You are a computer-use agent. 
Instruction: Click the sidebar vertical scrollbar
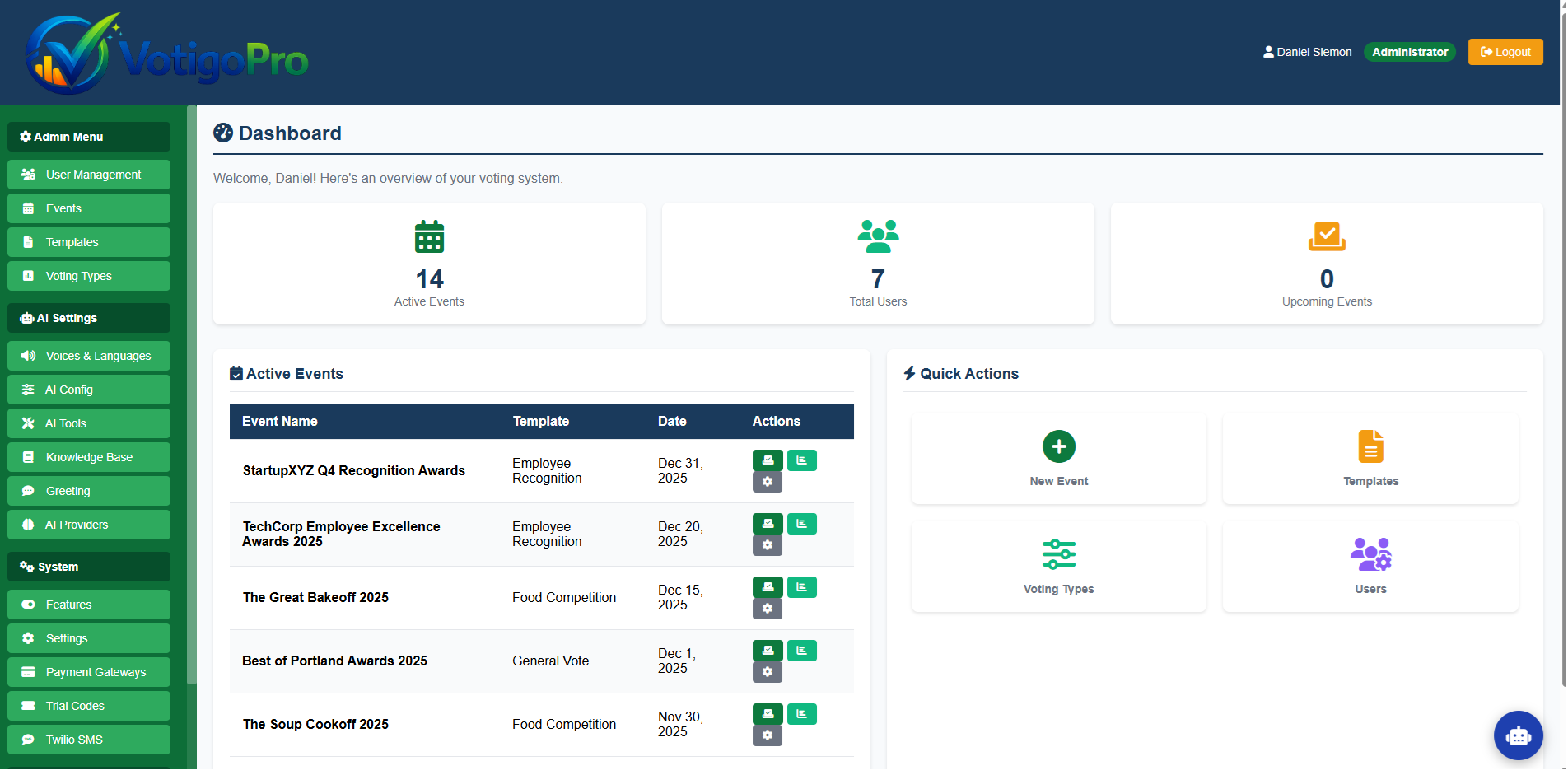[191, 395]
